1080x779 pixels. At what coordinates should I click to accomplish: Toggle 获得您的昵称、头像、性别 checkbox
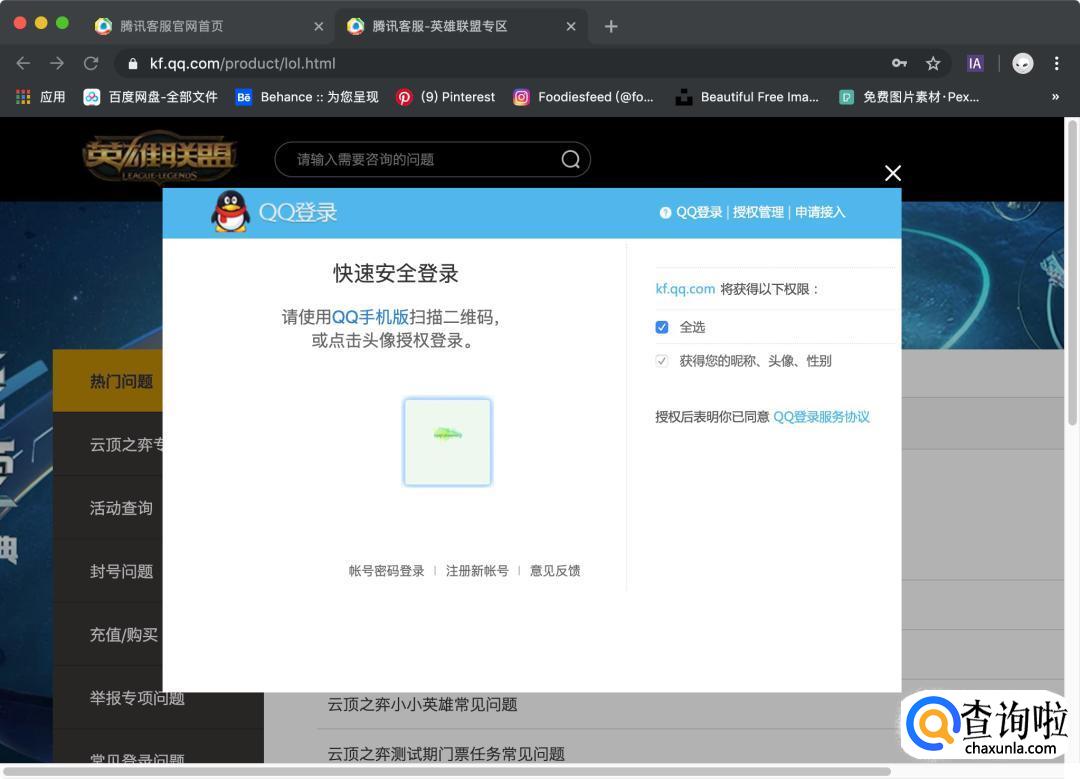point(662,361)
